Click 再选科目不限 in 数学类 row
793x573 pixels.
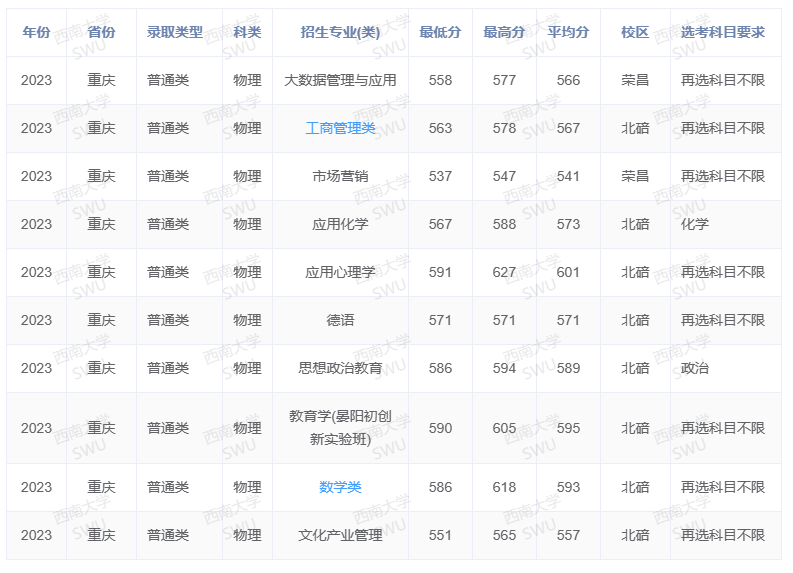[x=723, y=487]
